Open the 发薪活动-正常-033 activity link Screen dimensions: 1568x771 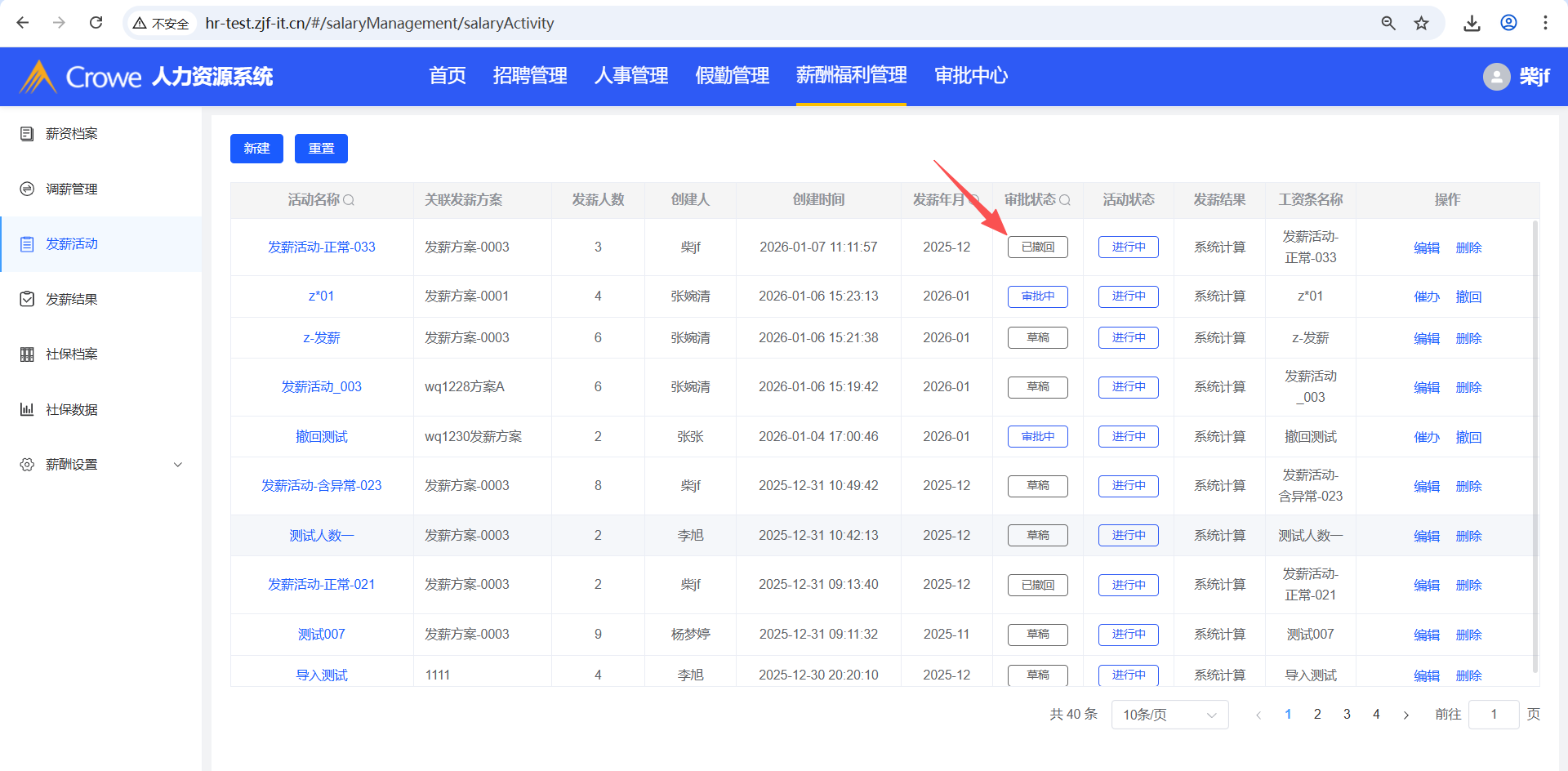tap(321, 247)
